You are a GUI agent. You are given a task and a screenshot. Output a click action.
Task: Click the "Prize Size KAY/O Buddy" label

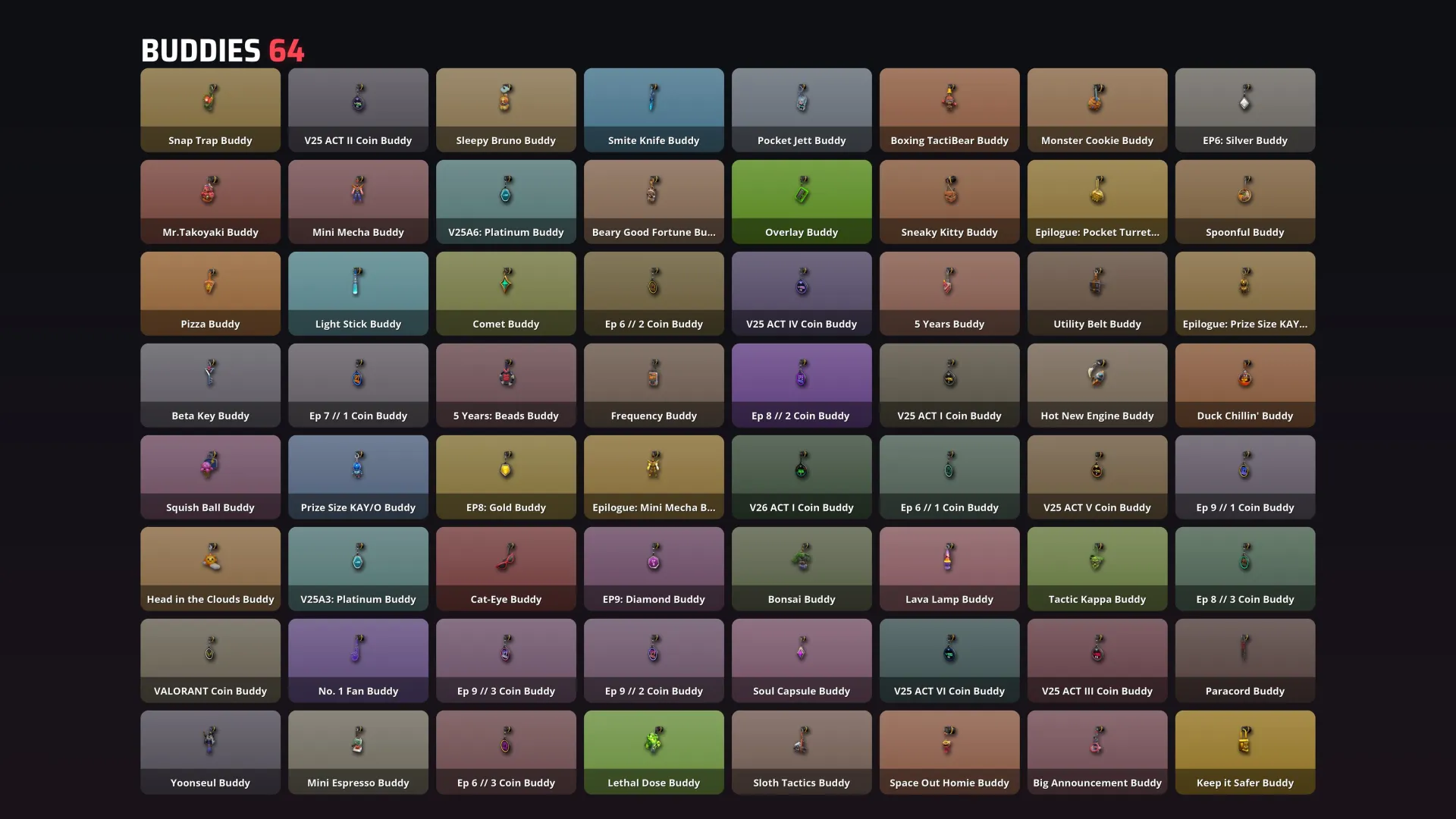point(358,507)
